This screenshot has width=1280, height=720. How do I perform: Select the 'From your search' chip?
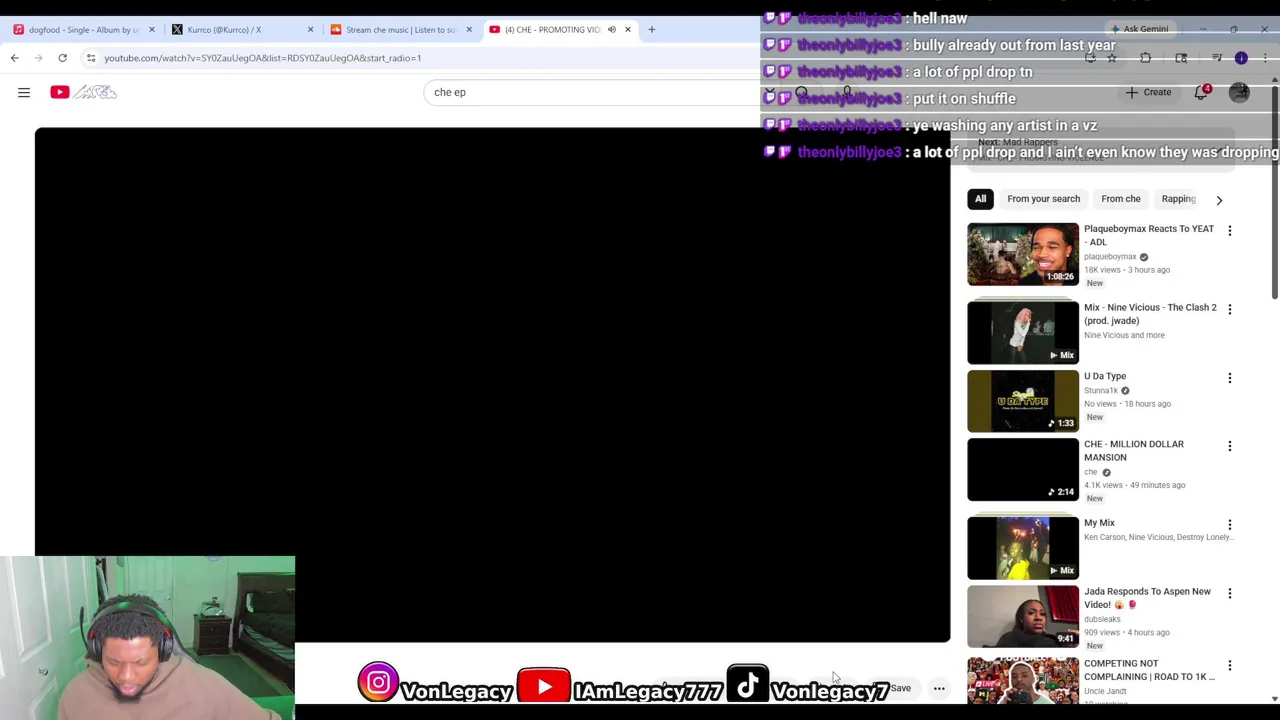(1044, 199)
